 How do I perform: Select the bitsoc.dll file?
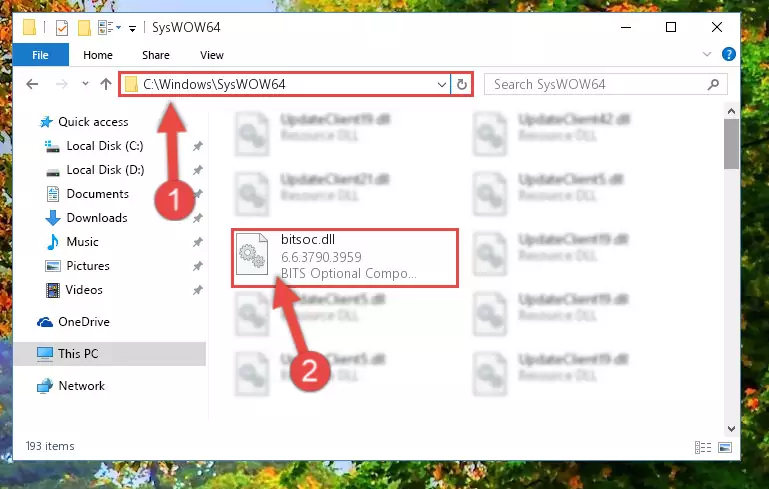coord(345,257)
